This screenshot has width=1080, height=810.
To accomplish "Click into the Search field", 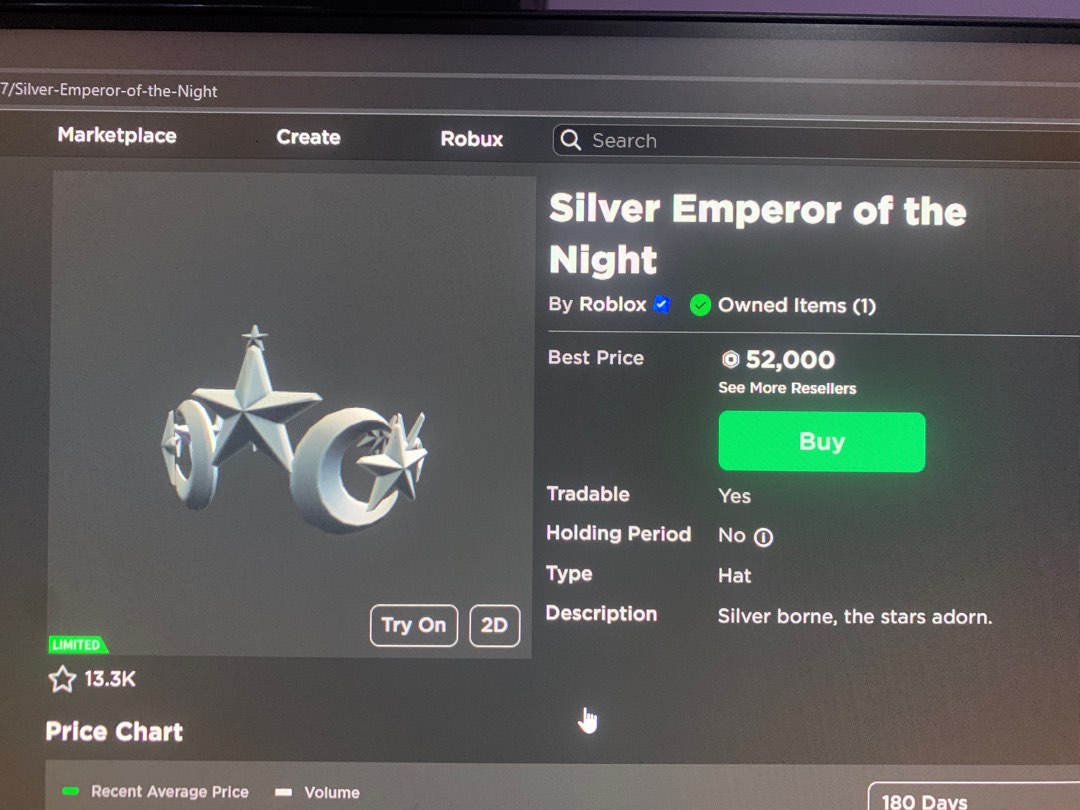I will pos(816,141).
